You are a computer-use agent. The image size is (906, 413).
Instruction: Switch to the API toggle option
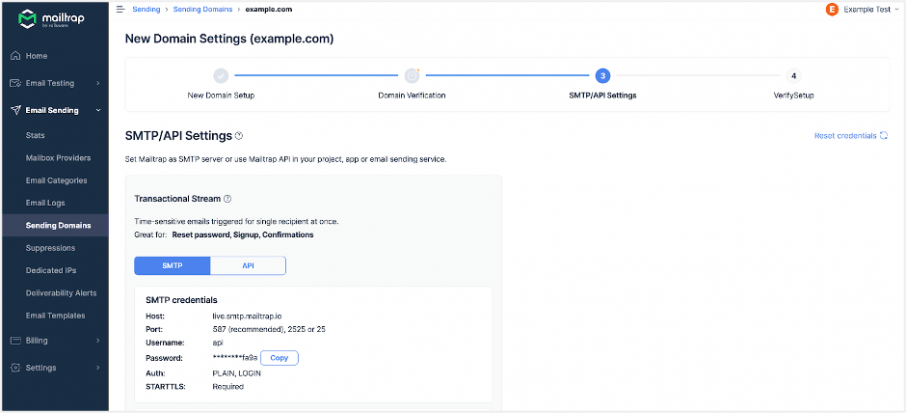pyautogui.click(x=248, y=266)
